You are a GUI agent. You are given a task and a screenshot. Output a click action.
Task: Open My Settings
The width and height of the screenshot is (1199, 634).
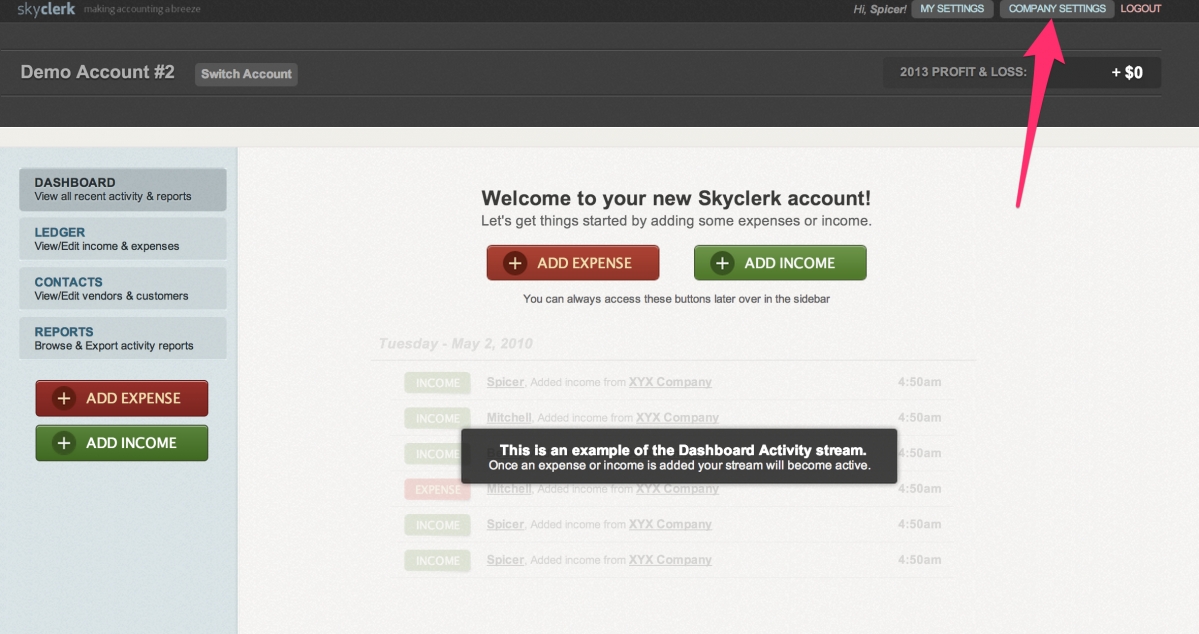tap(952, 8)
